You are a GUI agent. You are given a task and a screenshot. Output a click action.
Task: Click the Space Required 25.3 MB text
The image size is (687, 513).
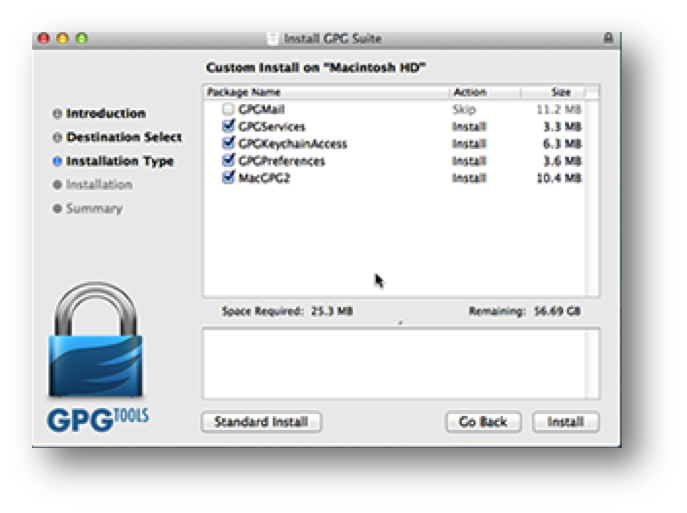click(x=287, y=311)
